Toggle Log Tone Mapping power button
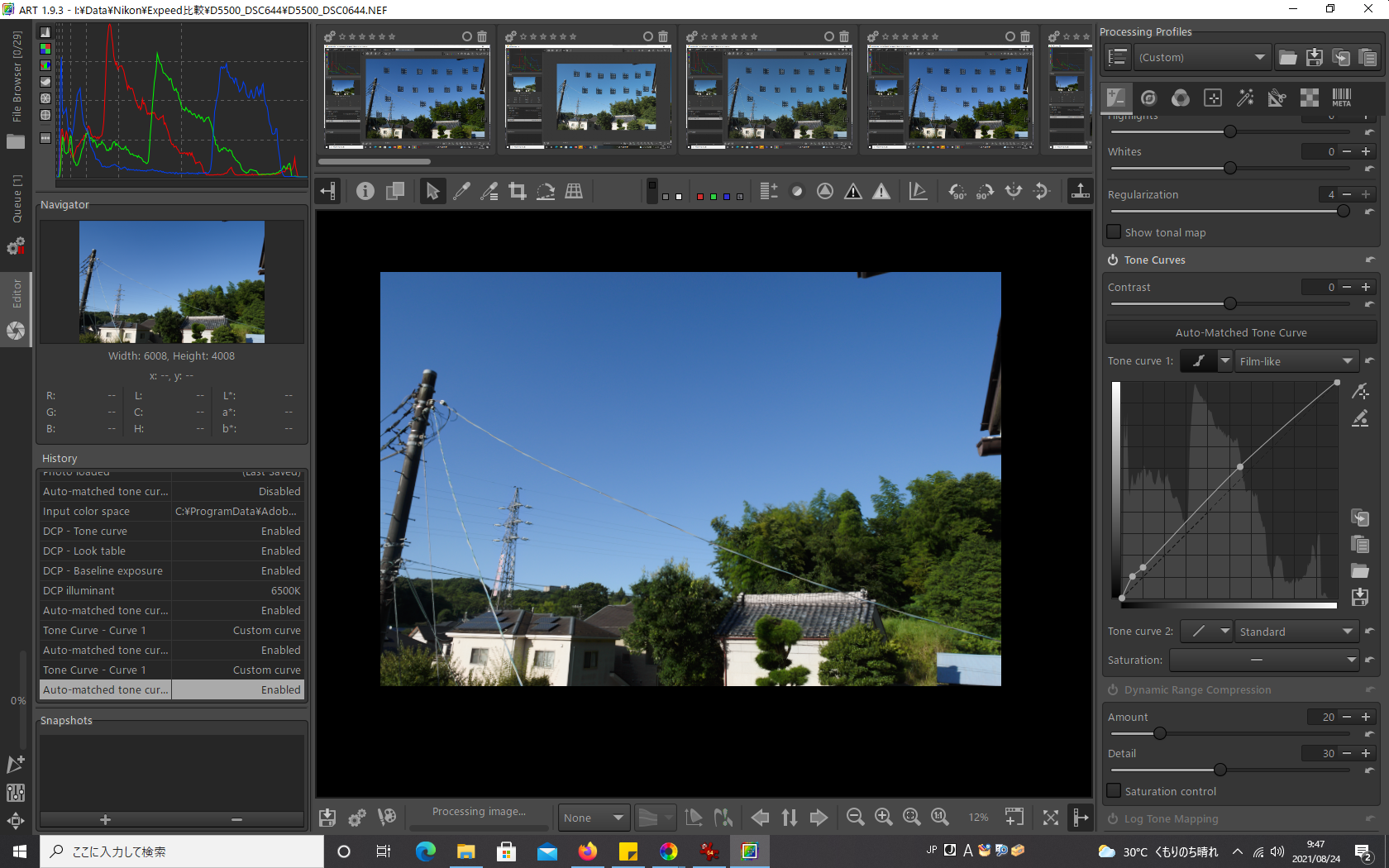Screen dimensions: 1389x868 click(1113, 818)
